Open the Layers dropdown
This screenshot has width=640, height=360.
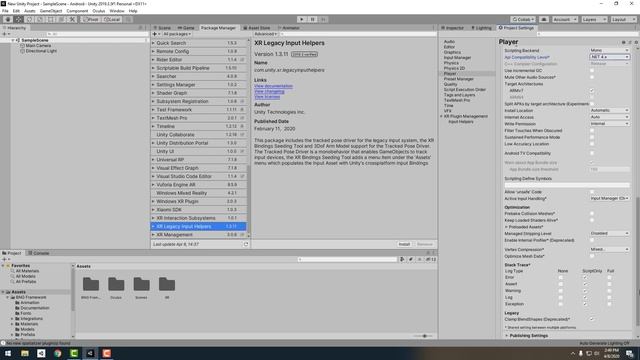click(594, 19)
